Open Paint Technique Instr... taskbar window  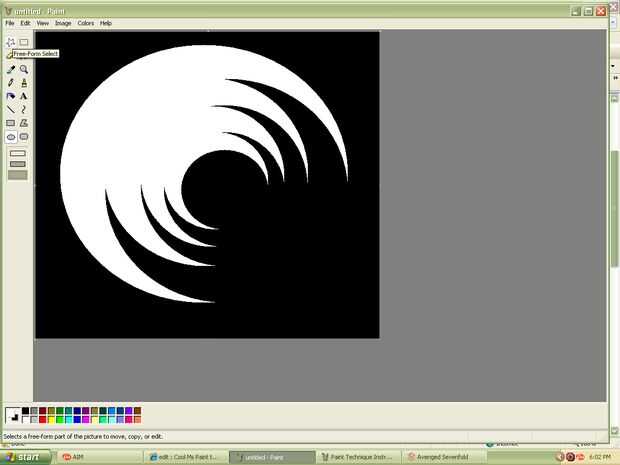pyautogui.click(x=359, y=457)
